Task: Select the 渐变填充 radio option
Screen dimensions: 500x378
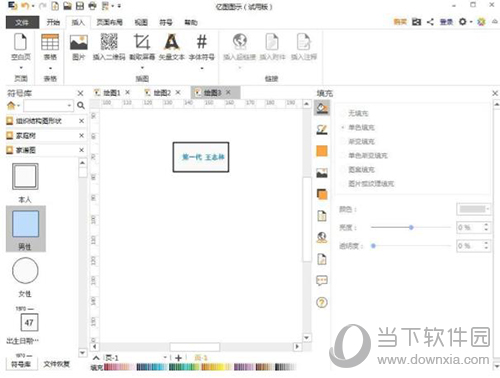Action: click(343, 141)
